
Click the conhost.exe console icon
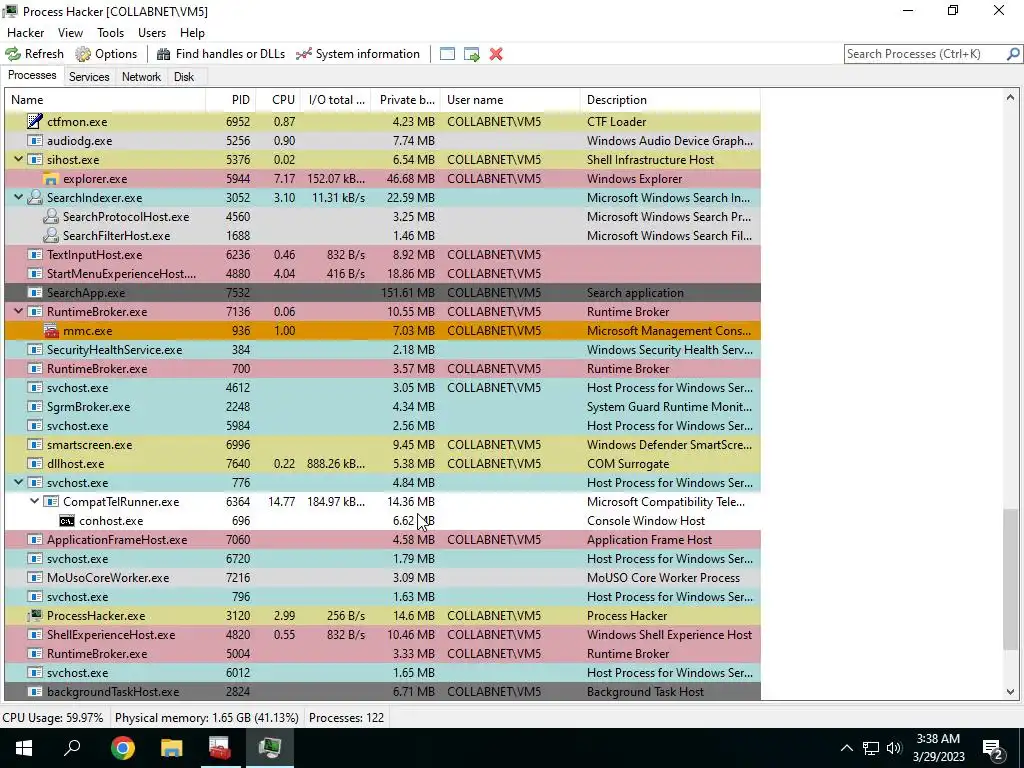coord(67,520)
